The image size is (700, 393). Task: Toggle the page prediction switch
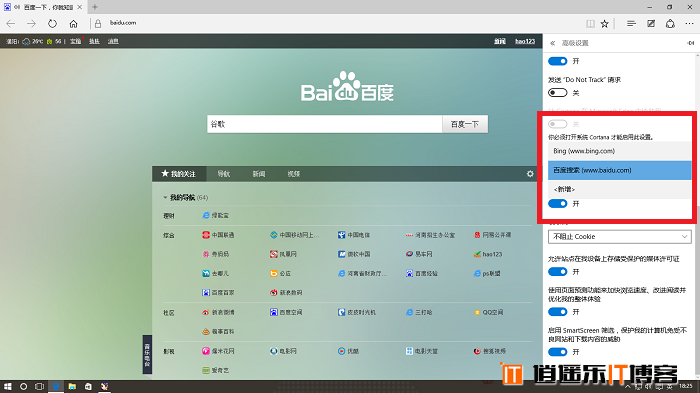tap(557, 312)
